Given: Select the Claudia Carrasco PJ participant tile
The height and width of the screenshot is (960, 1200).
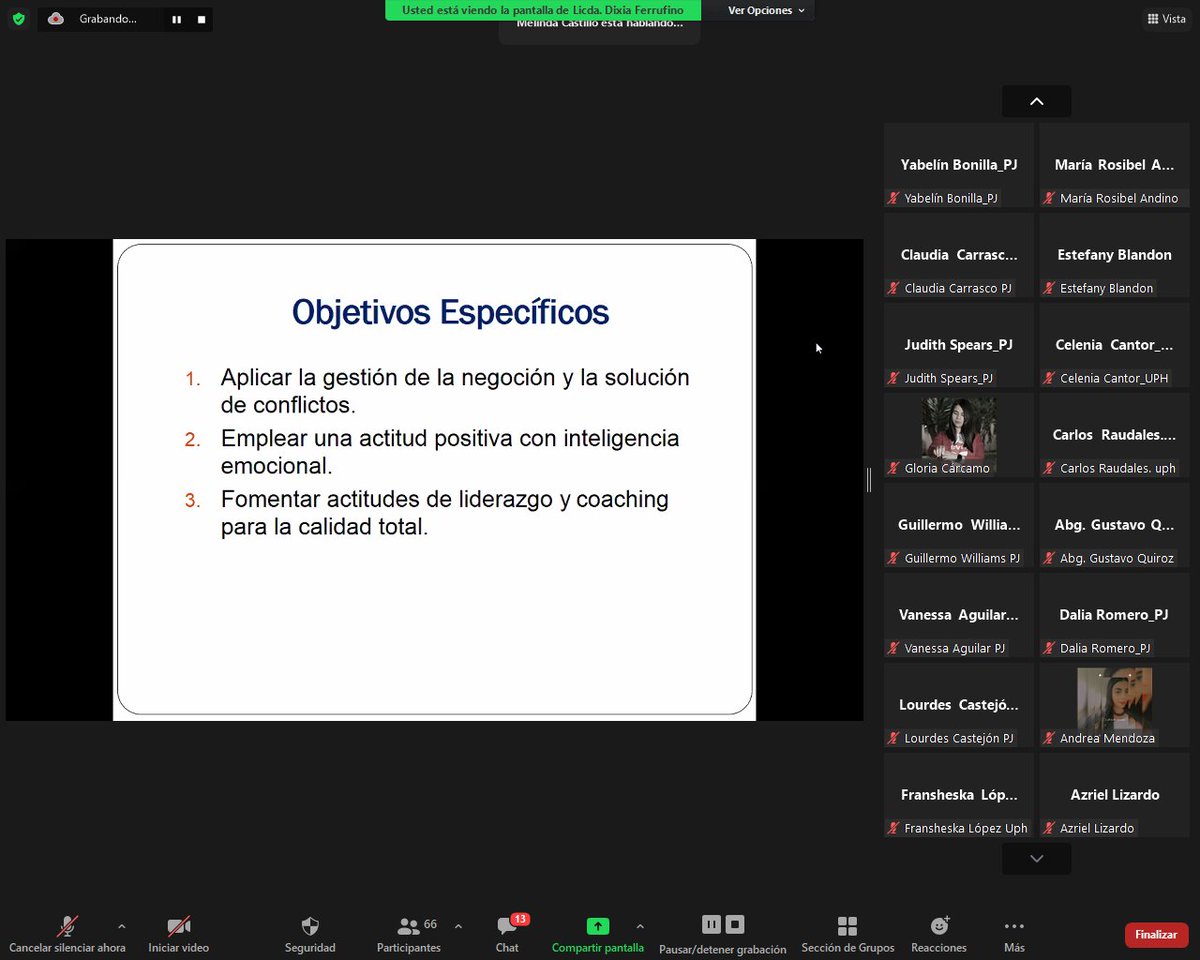Looking at the screenshot, I should point(959,255).
